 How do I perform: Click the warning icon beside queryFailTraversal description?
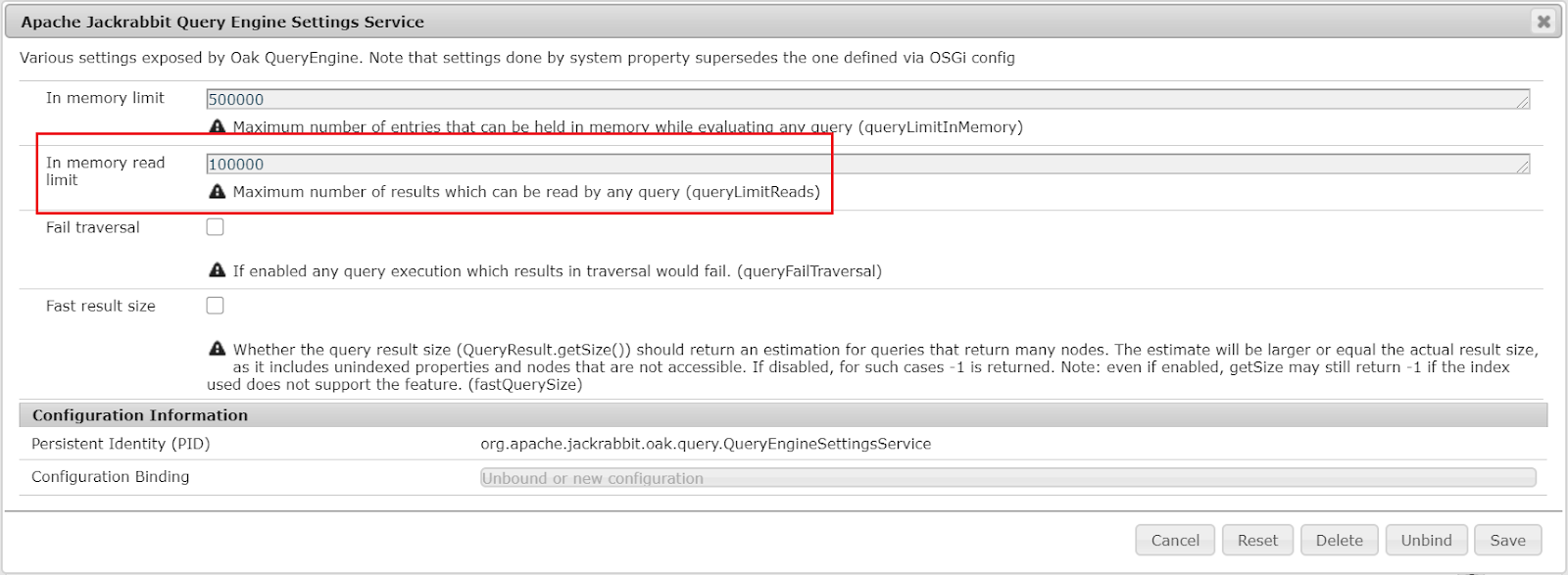point(218,270)
